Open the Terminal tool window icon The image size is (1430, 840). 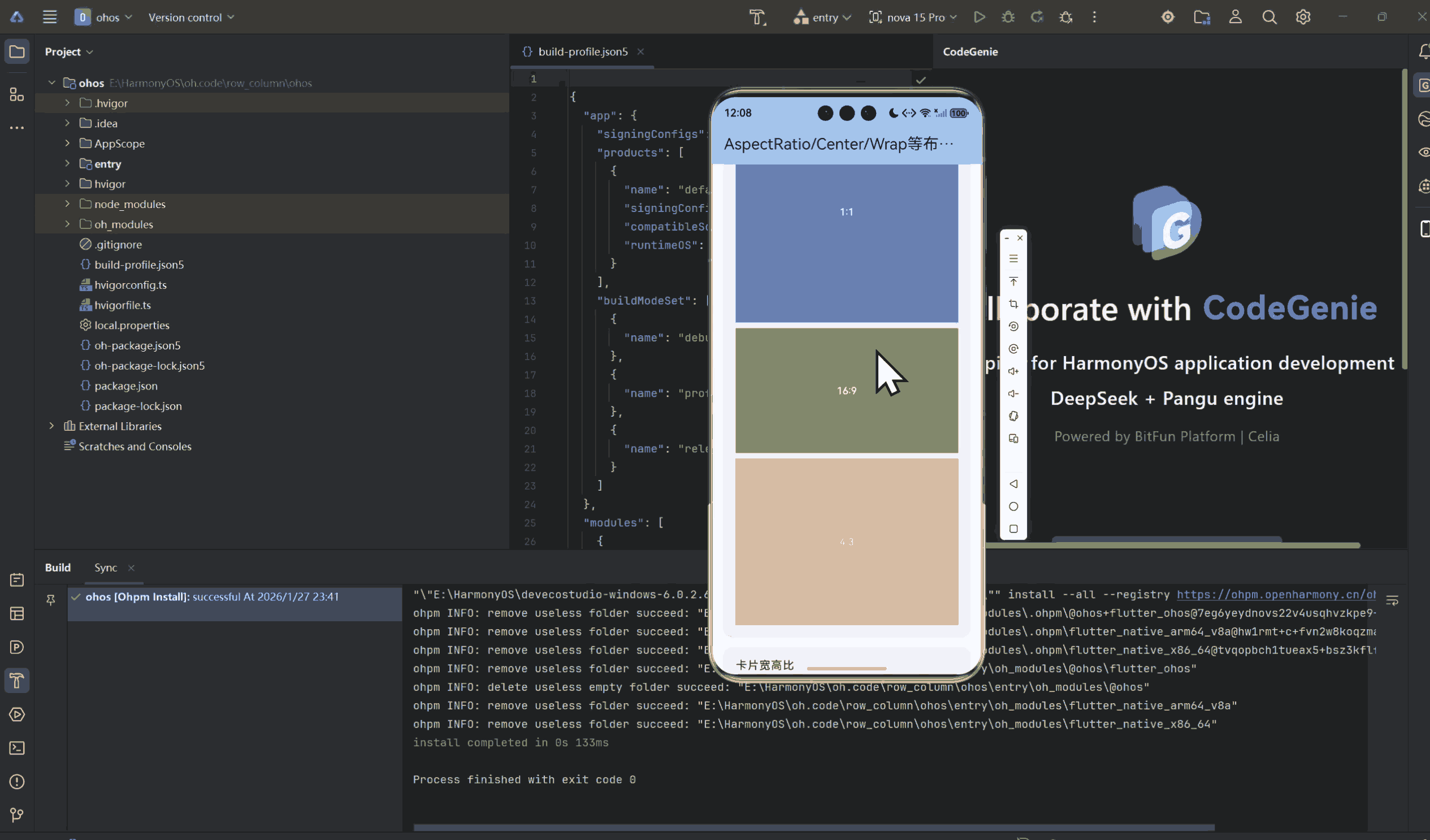pyautogui.click(x=17, y=748)
